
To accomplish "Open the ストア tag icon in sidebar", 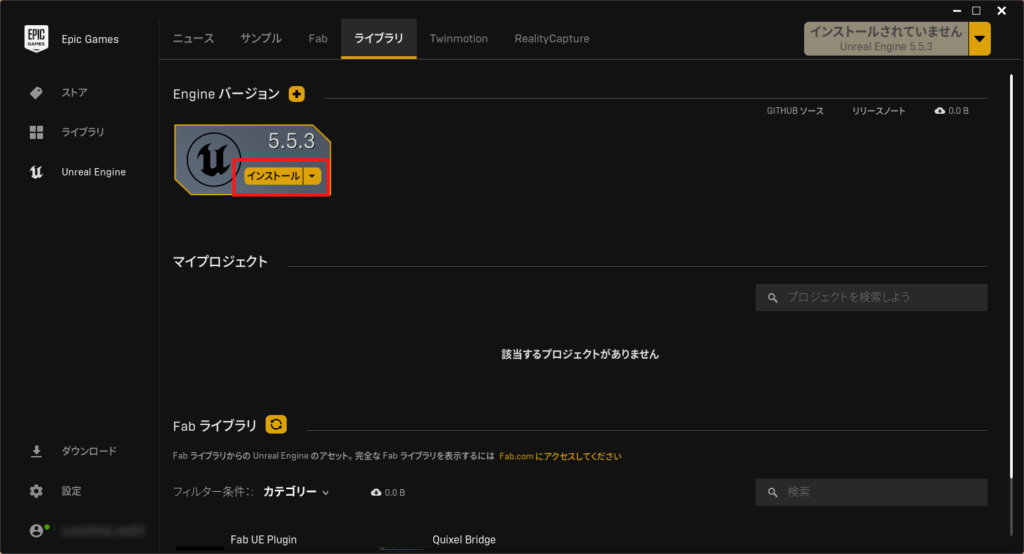I will [36, 93].
